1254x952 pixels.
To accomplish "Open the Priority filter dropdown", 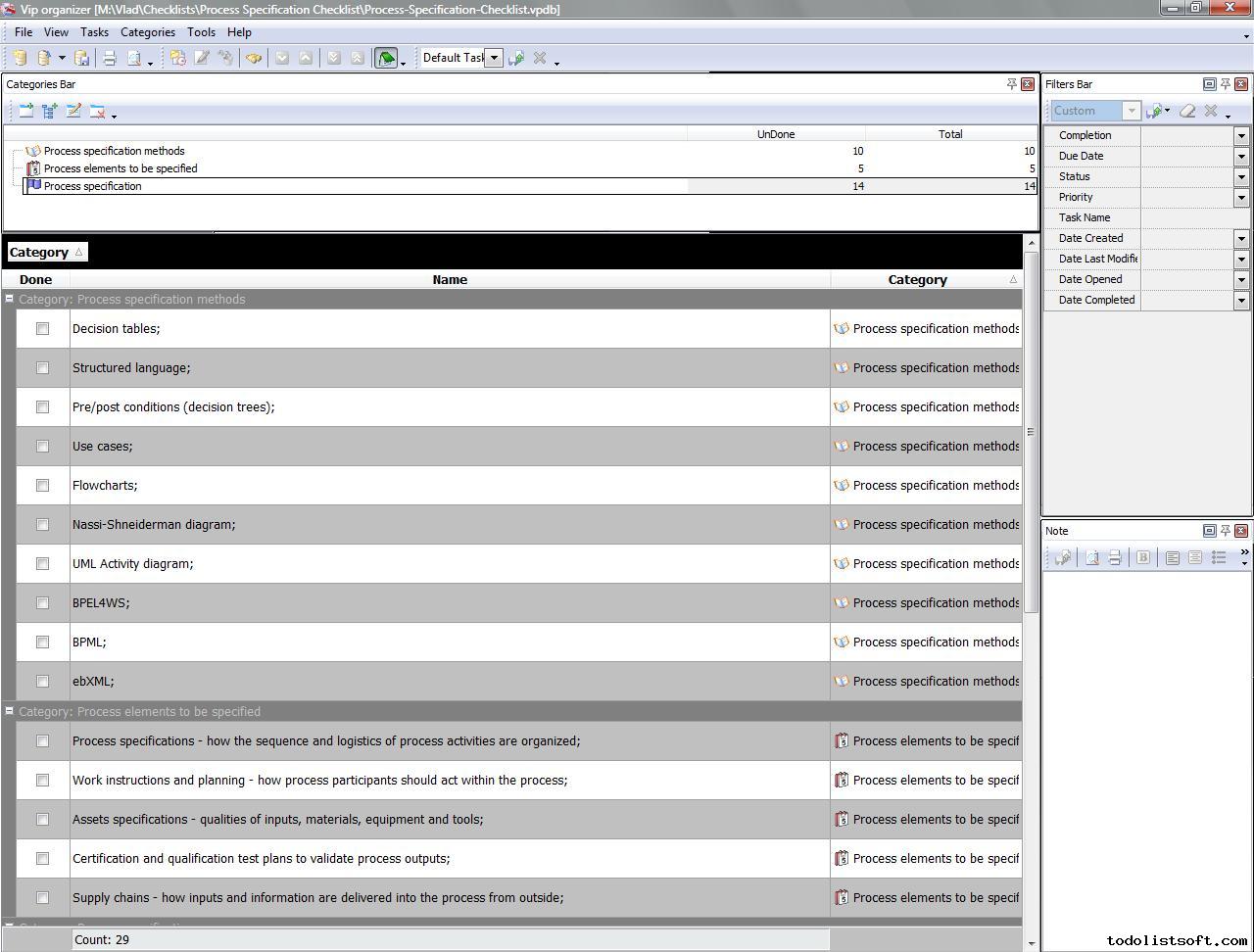I will click(1241, 198).
